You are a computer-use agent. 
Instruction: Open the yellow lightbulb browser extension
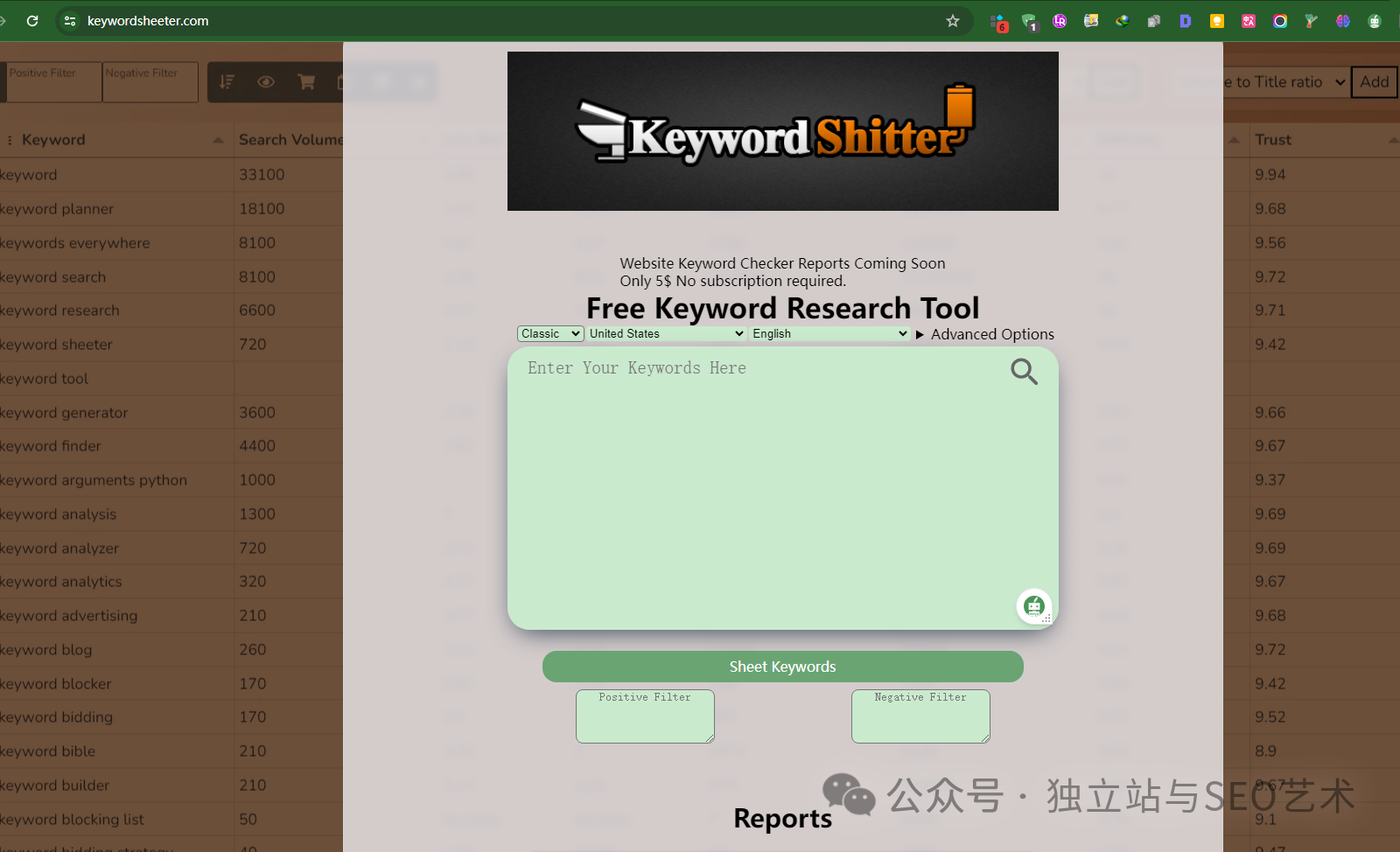click(1216, 21)
